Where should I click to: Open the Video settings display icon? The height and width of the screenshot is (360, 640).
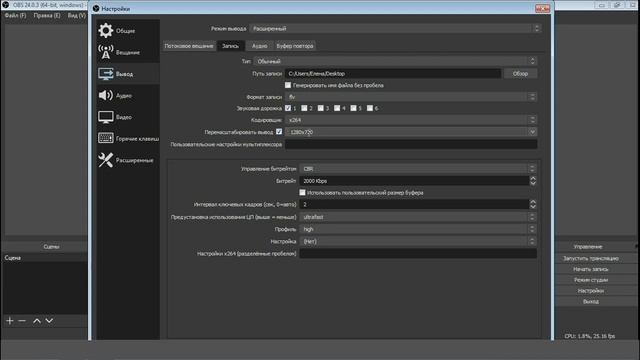click(x=106, y=117)
